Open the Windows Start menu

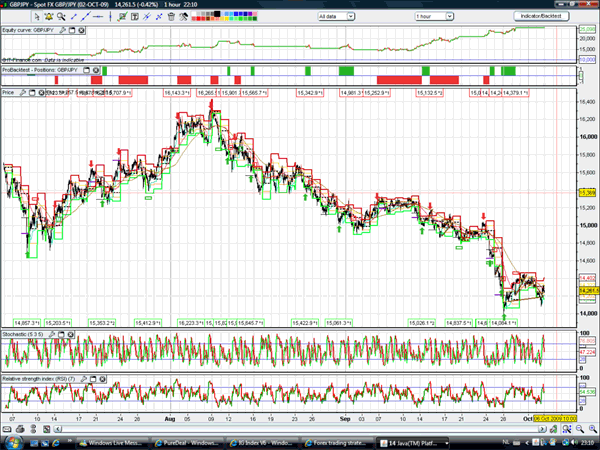(x=13, y=443)
